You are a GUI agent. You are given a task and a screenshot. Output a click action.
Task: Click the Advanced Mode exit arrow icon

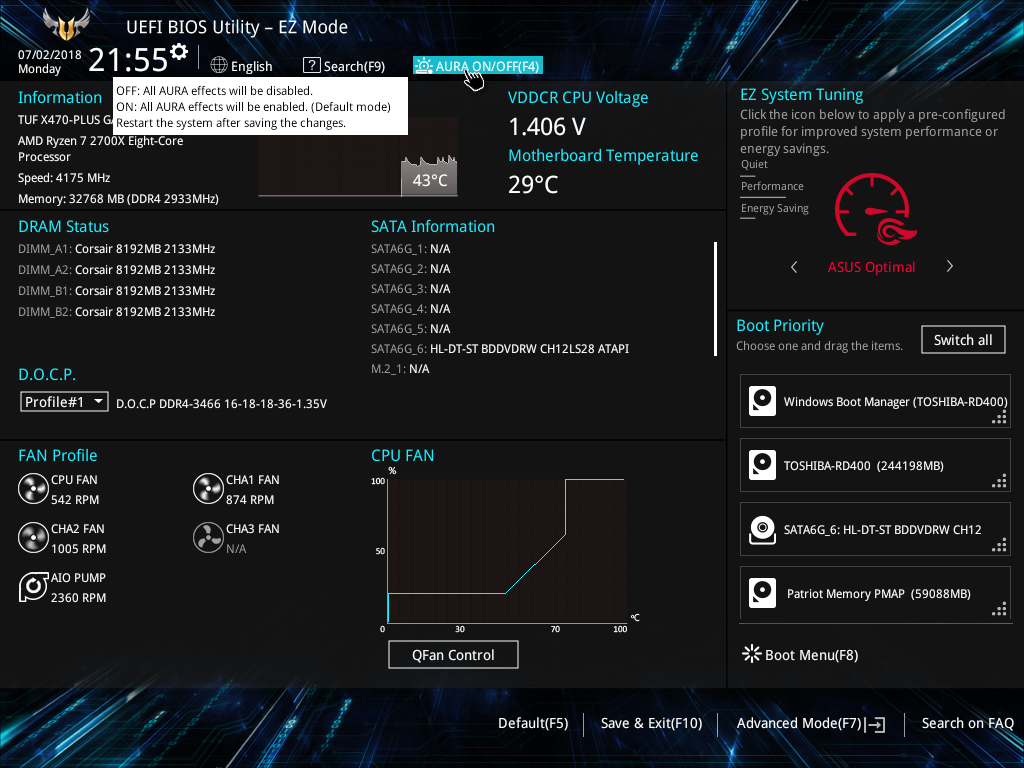(876, 724)
